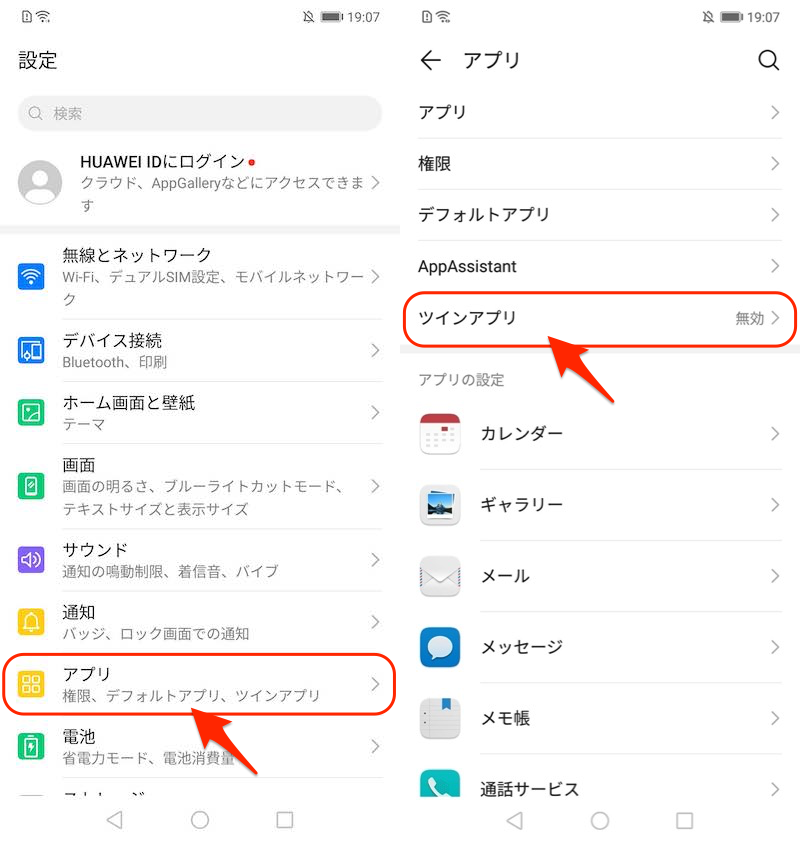The width and height of the screenshot is (800, 844).
Task: Open デフォルトアプリ menu entry
Action: [x=600, y=215]
